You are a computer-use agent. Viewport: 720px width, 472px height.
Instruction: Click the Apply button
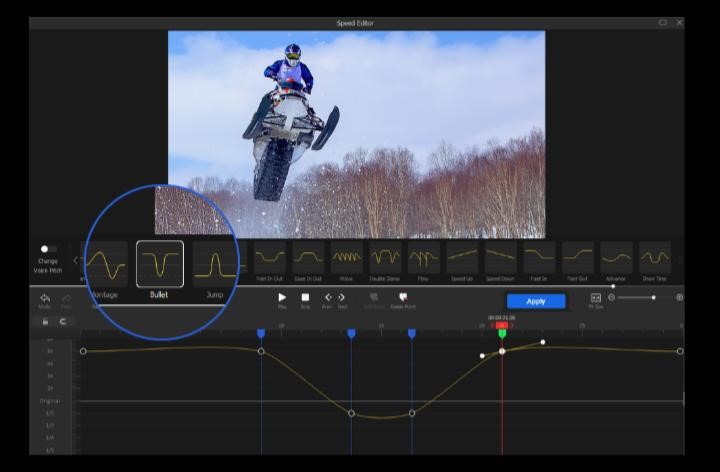coord(535,301)
